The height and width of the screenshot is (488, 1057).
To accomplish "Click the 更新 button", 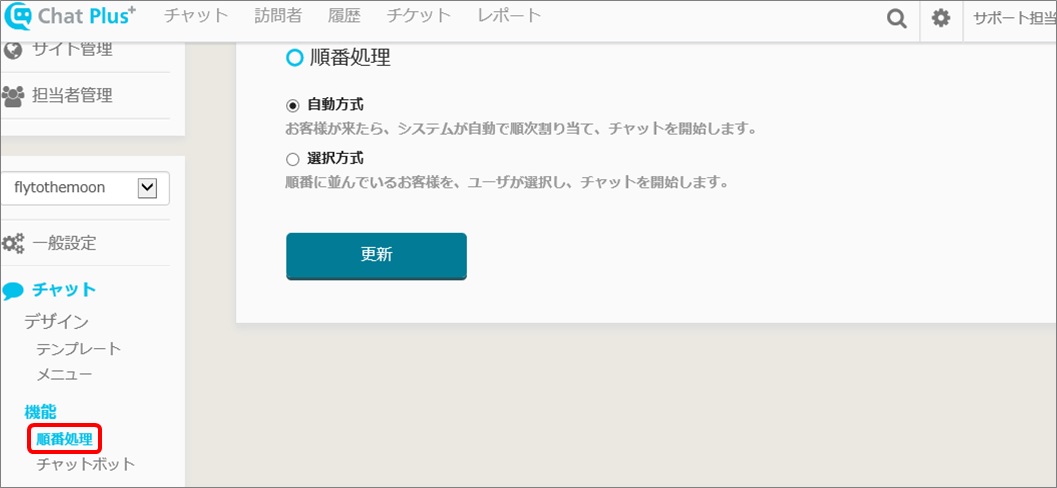I will point(376,255).
